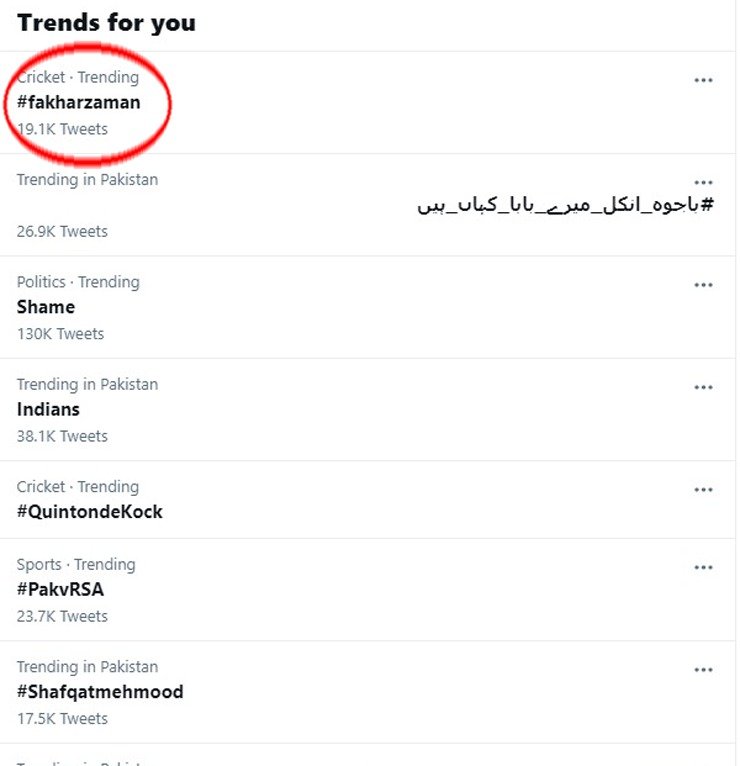Open the #QuintondeKock cricket trend
The image size is (740, 766).
pos(89,511)
